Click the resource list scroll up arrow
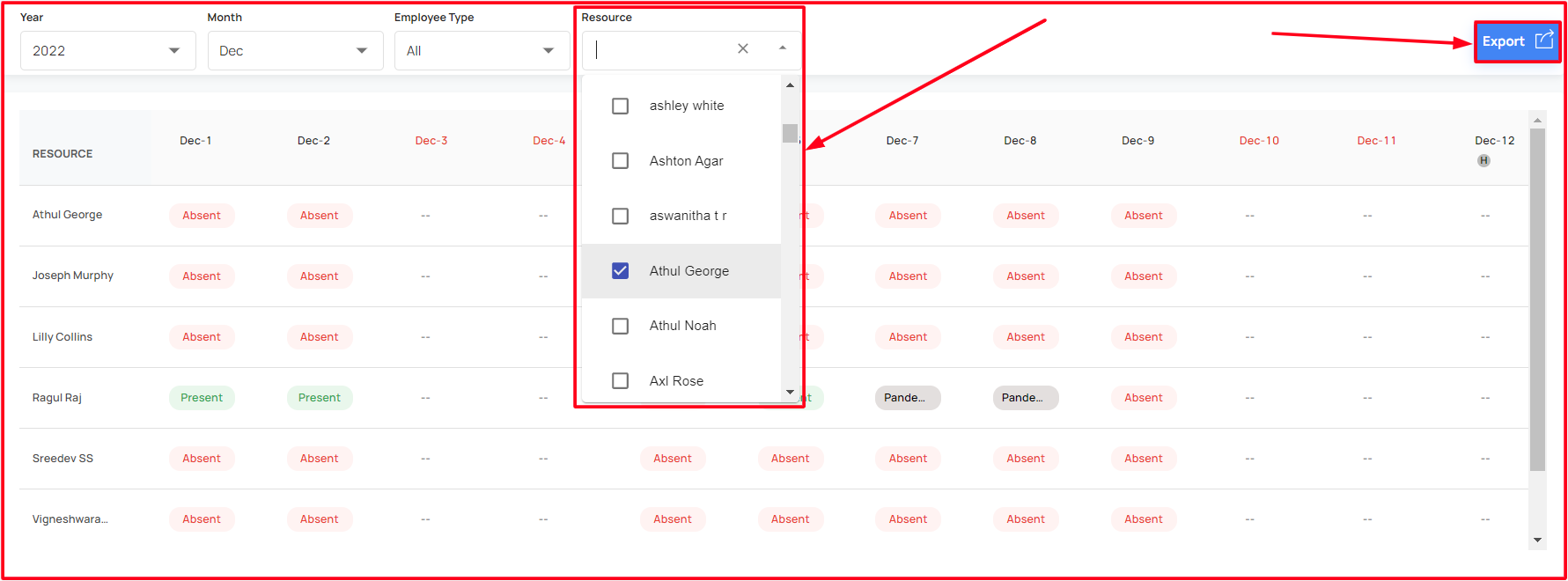This screenshot has width=1568, height=581. click(790, 85)
